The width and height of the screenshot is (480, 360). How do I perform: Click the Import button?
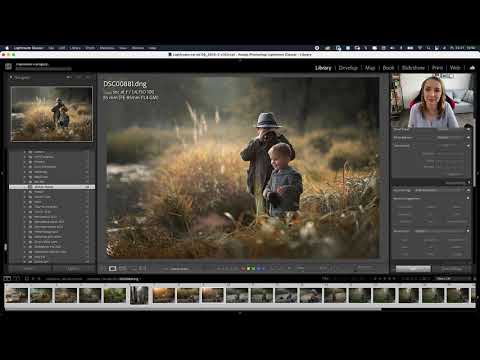[29, 268]
